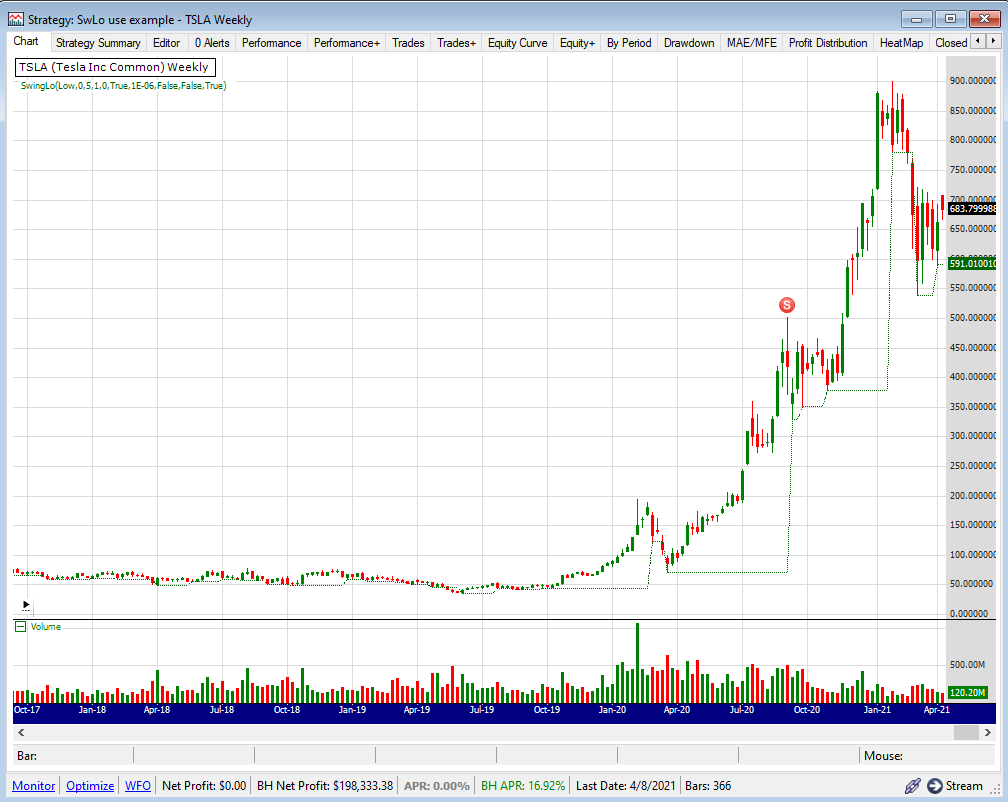Click the horizontal scrollbar right arrow
This screenshot has height=802, width=1008.
pos(988,733)
